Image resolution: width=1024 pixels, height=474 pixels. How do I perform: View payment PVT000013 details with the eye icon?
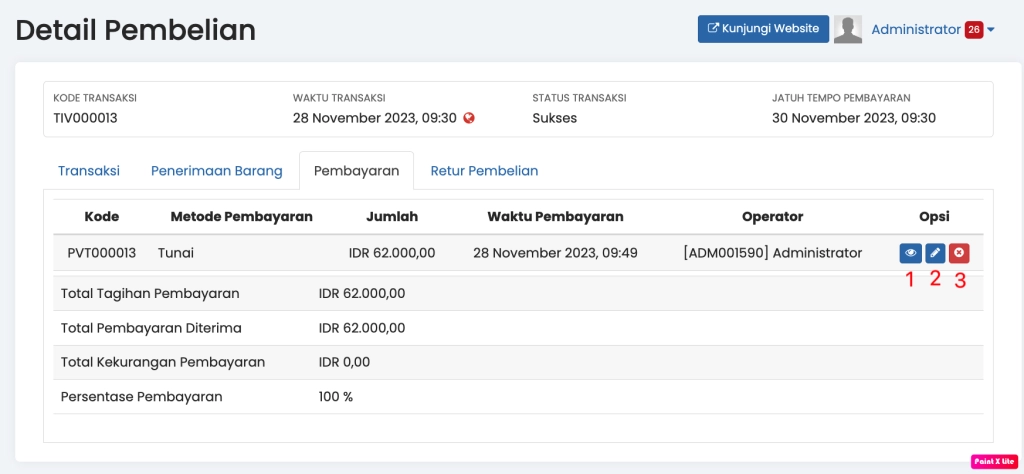910,253
